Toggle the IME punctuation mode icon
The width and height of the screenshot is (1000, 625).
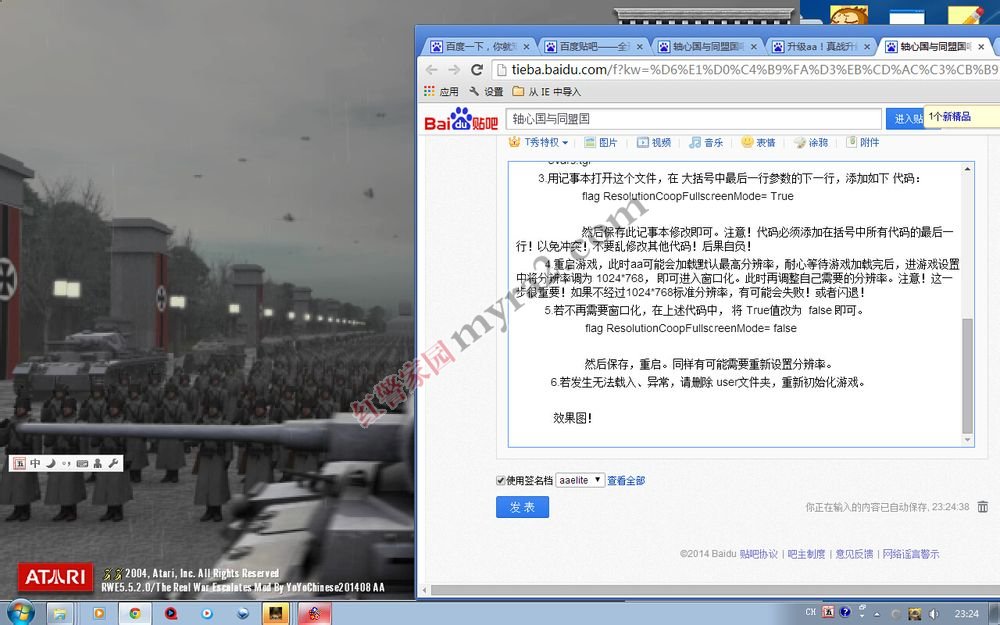pos(66,464)
